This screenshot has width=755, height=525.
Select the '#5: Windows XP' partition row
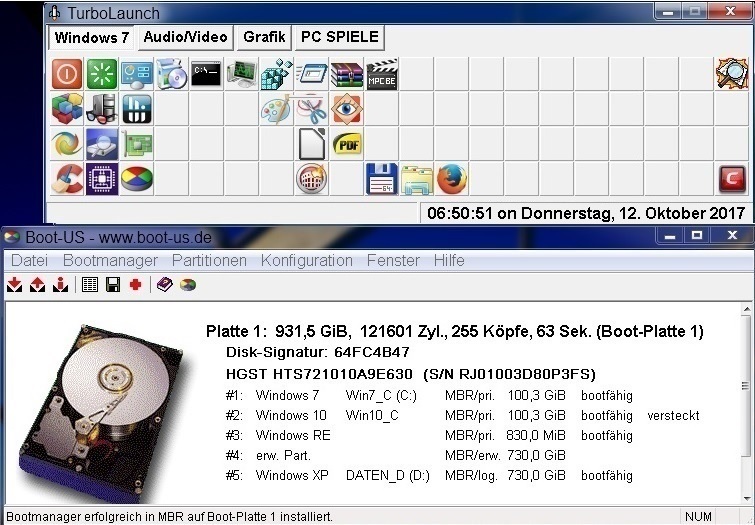point(429,475)
